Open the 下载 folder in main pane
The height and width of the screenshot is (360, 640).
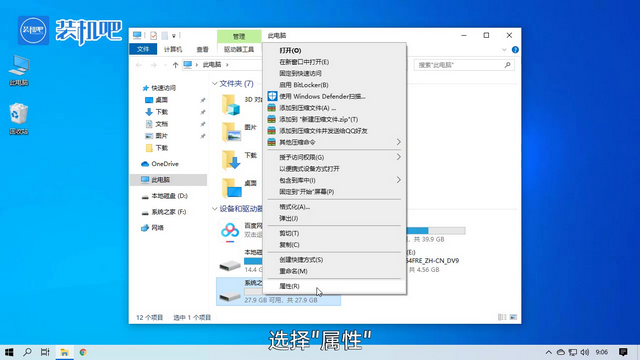coord(231,160)
